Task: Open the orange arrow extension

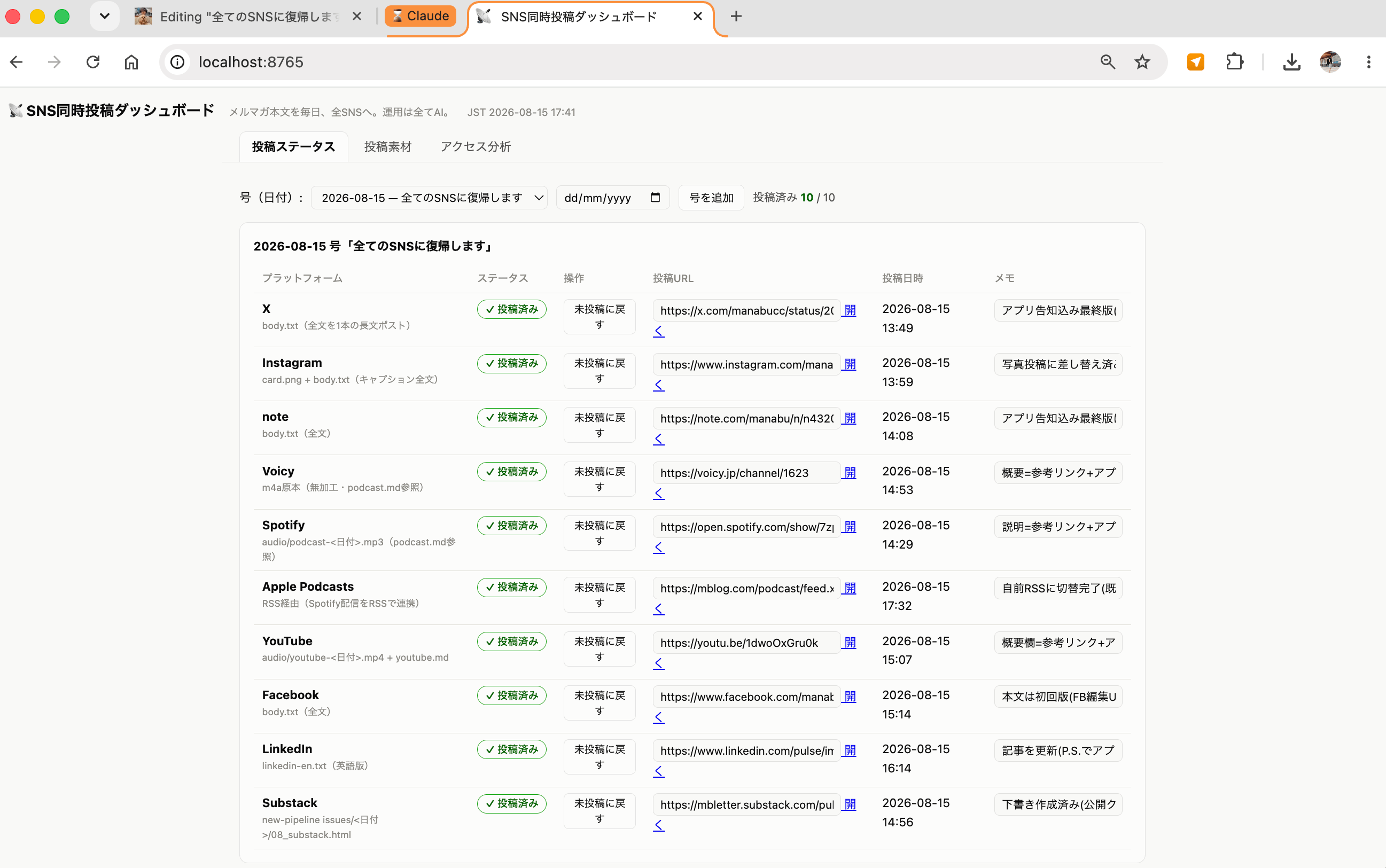Action: pyautogui.click(x=1195, y=62)
